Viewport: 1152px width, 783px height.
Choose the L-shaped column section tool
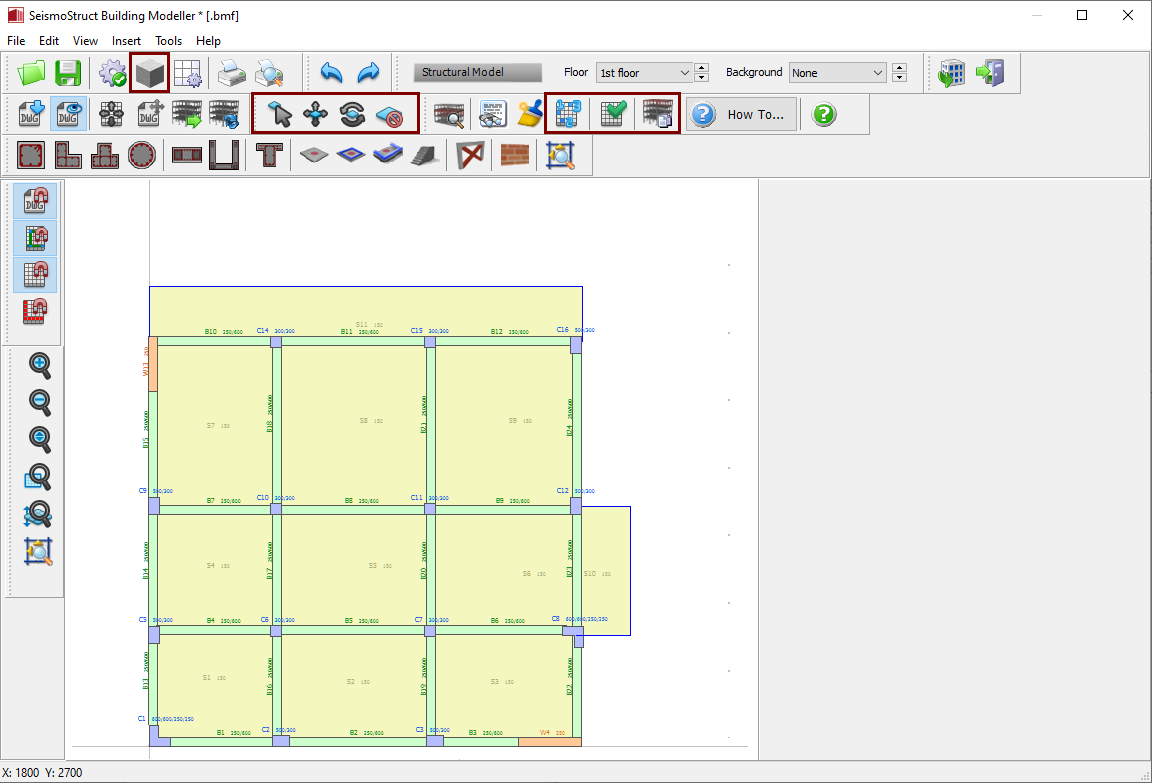pos(68,155)
